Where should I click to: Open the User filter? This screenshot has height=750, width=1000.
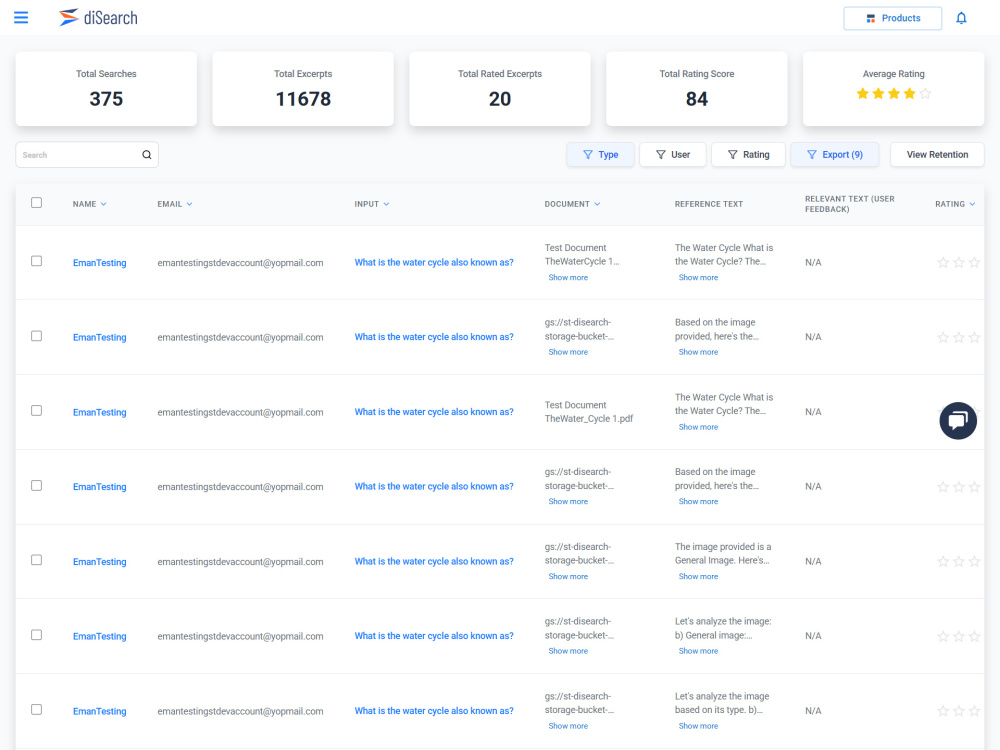tap(672, 155)
